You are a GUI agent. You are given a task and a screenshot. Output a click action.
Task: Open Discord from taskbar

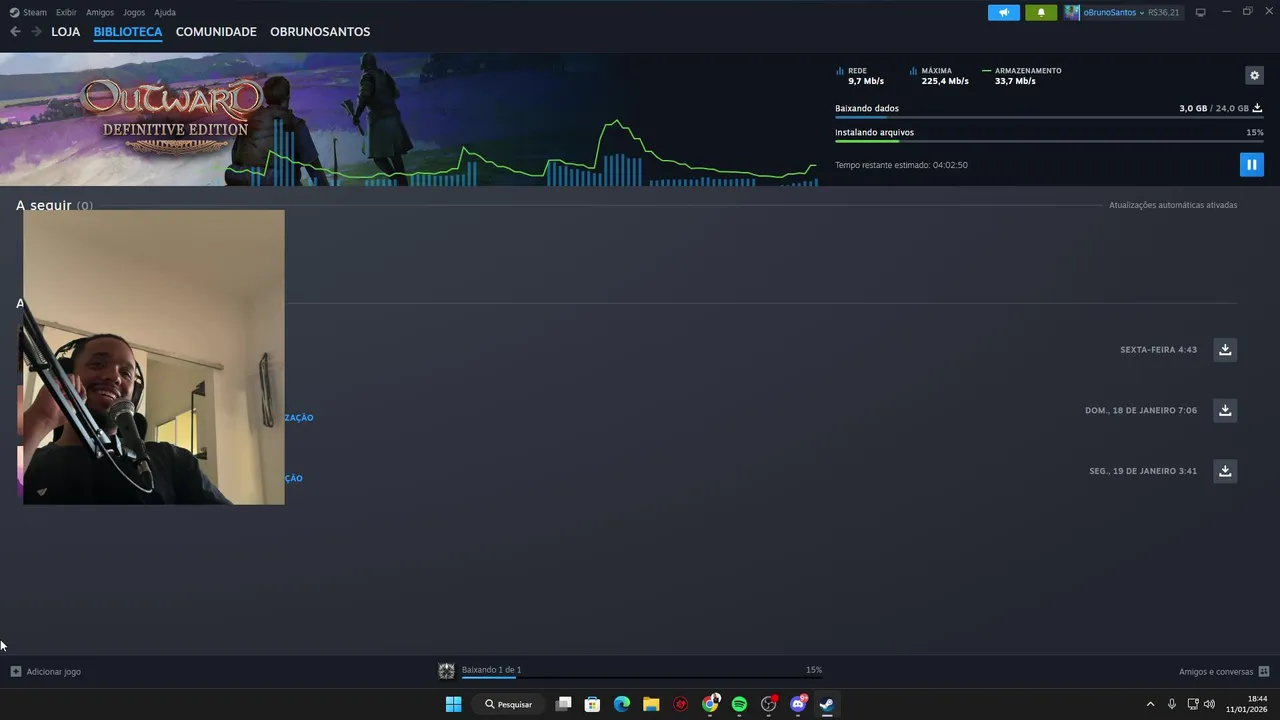798,704
